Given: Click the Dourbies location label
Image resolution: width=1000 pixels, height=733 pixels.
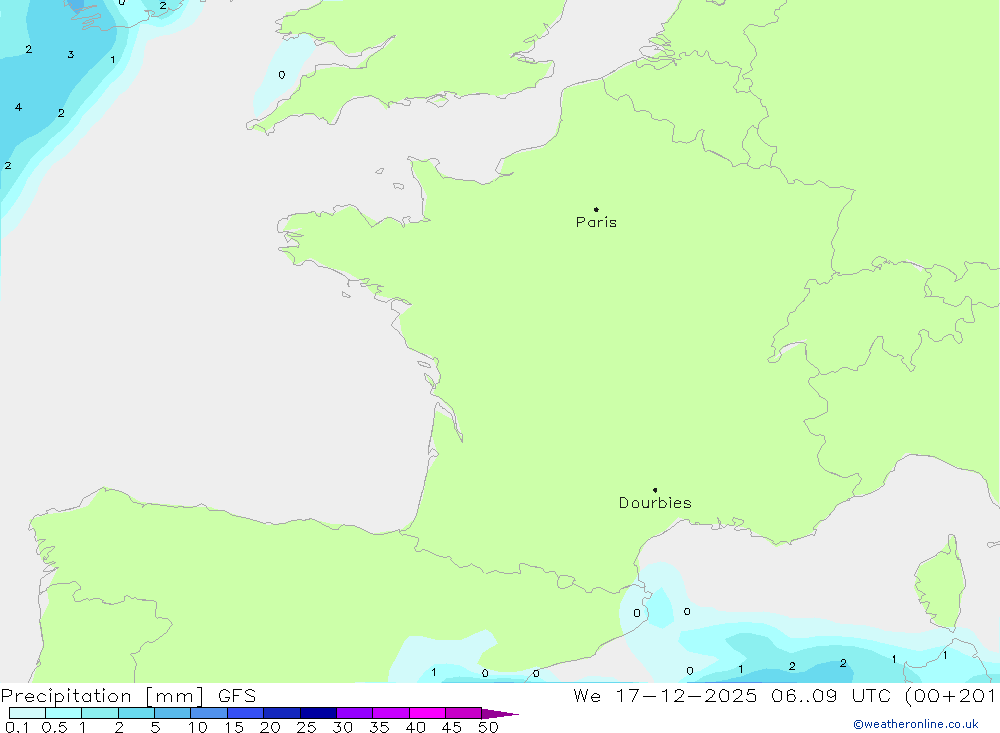Looking at the screenshot, I should (x=655, y=503).
